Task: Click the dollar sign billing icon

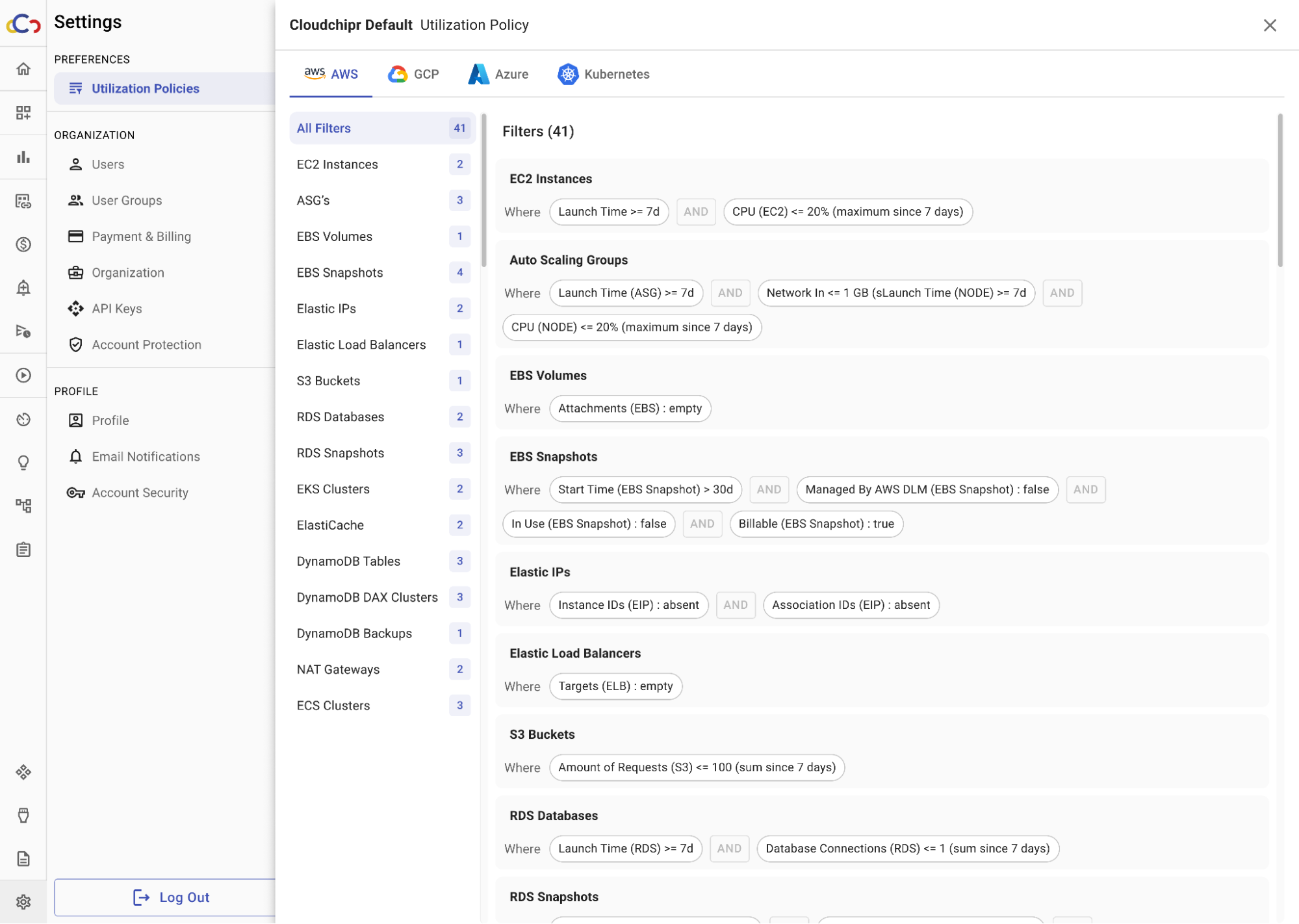Action: [x=23, y=245]
